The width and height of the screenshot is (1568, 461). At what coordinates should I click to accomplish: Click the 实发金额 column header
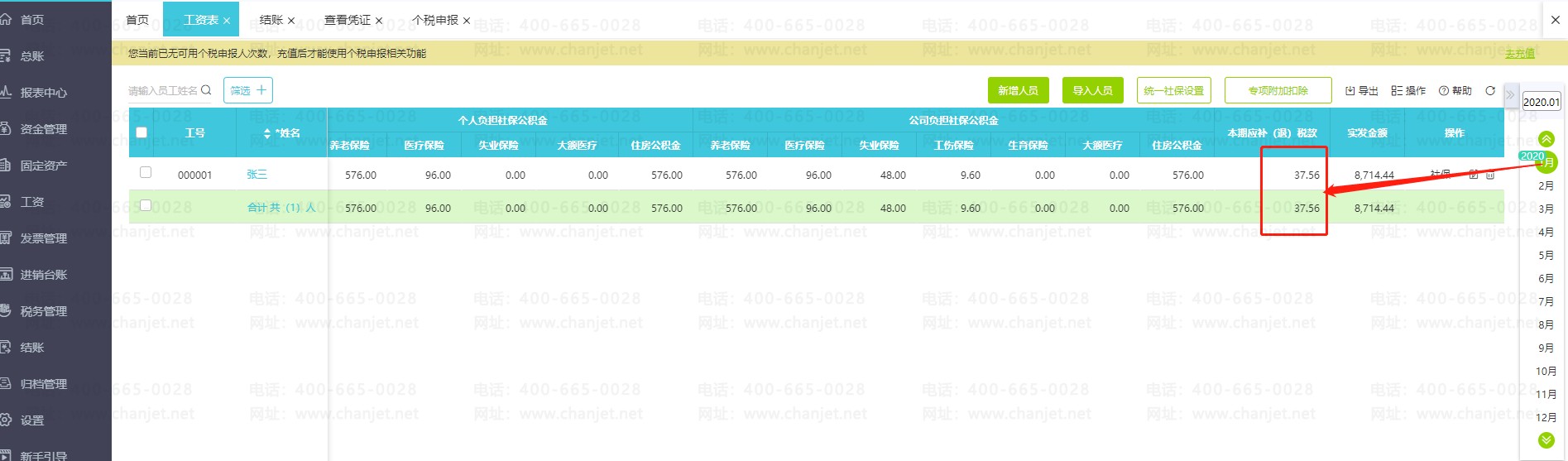pyautogui.click(x=1367, y=133)
